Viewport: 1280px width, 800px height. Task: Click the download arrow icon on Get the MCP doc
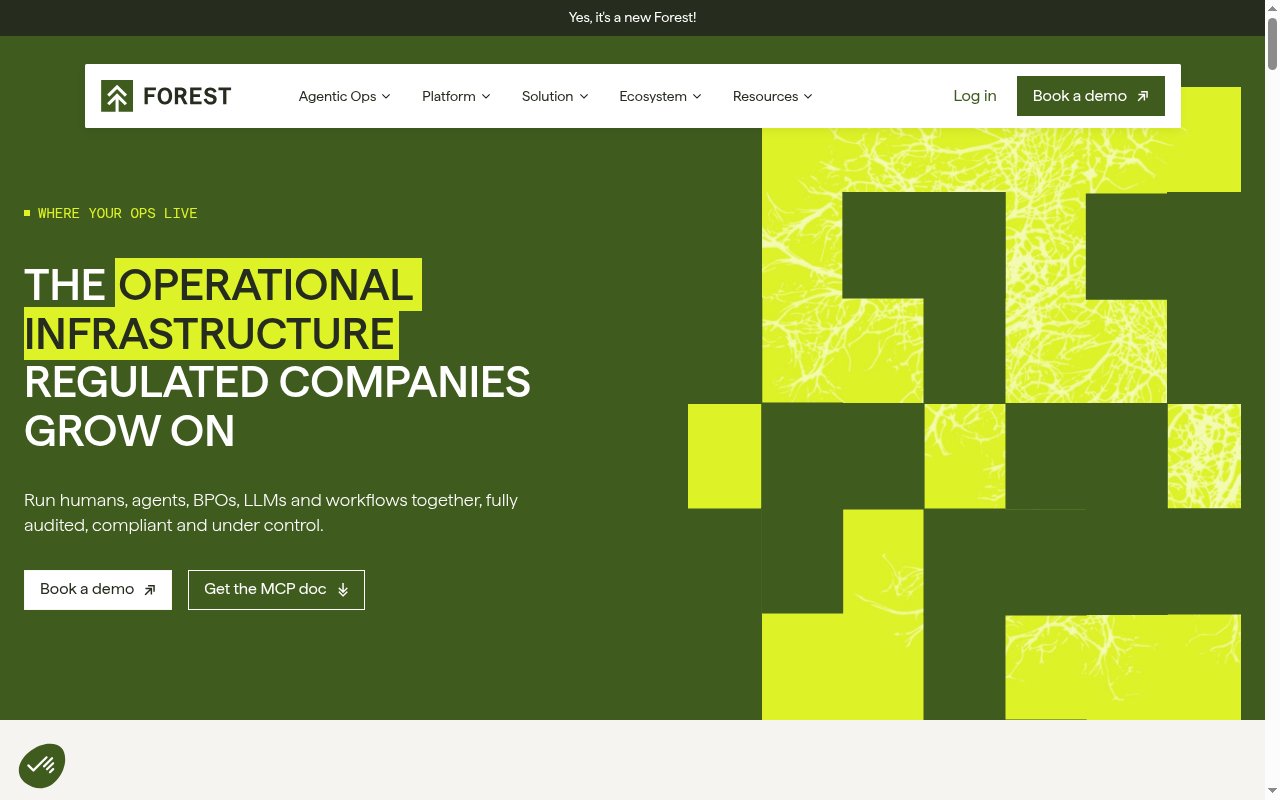click(343, 590)
